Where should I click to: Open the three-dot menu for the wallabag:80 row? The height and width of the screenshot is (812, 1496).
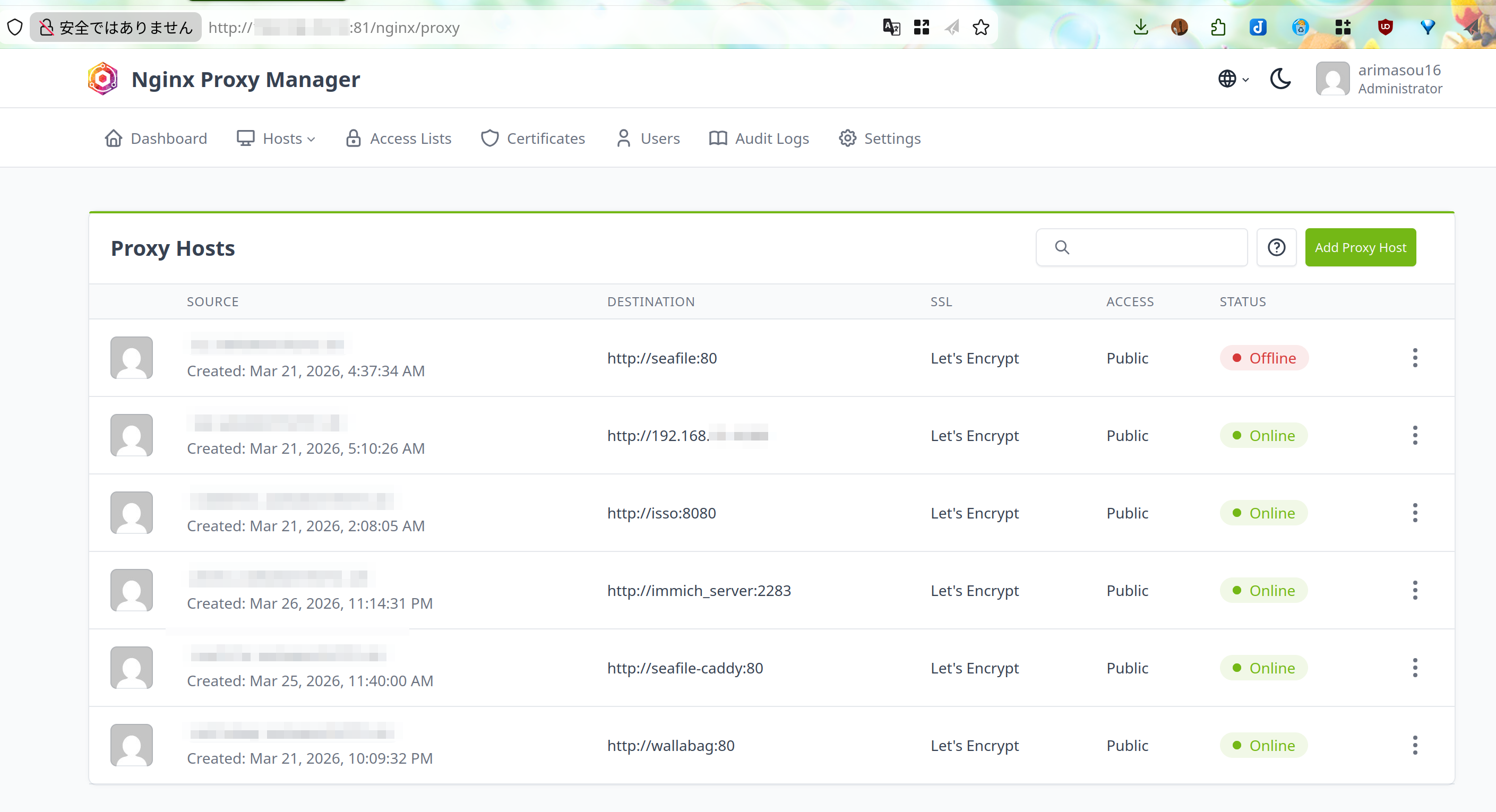click(x=1415, y=745)
